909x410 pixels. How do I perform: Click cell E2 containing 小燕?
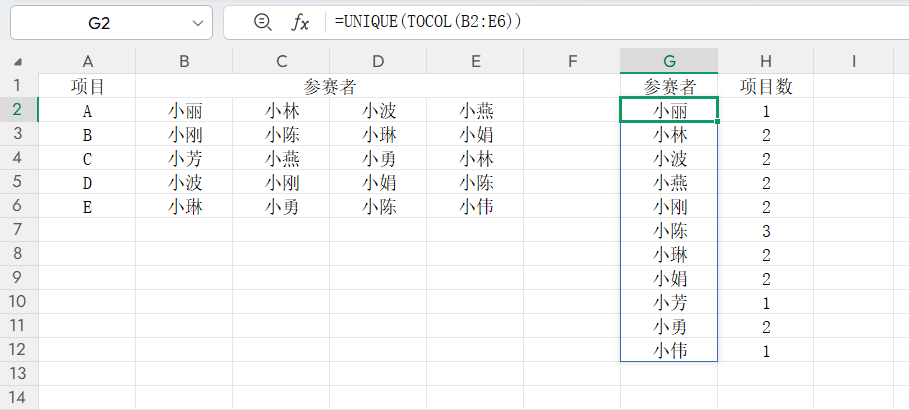[x=475, y=110]
